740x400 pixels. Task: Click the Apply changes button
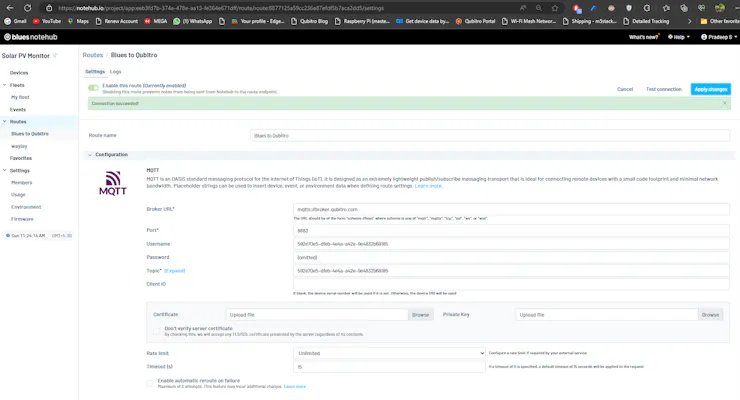pyautogui.click(x=711, y=89)
